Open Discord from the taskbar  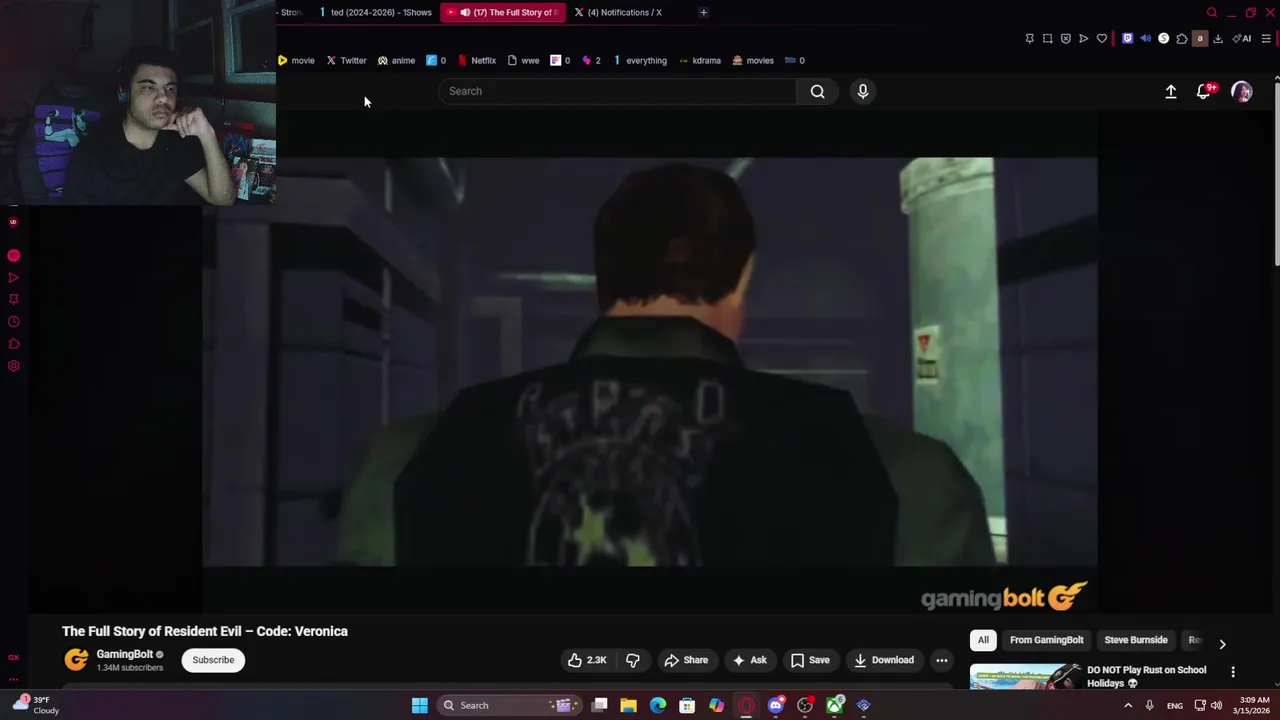775,705
